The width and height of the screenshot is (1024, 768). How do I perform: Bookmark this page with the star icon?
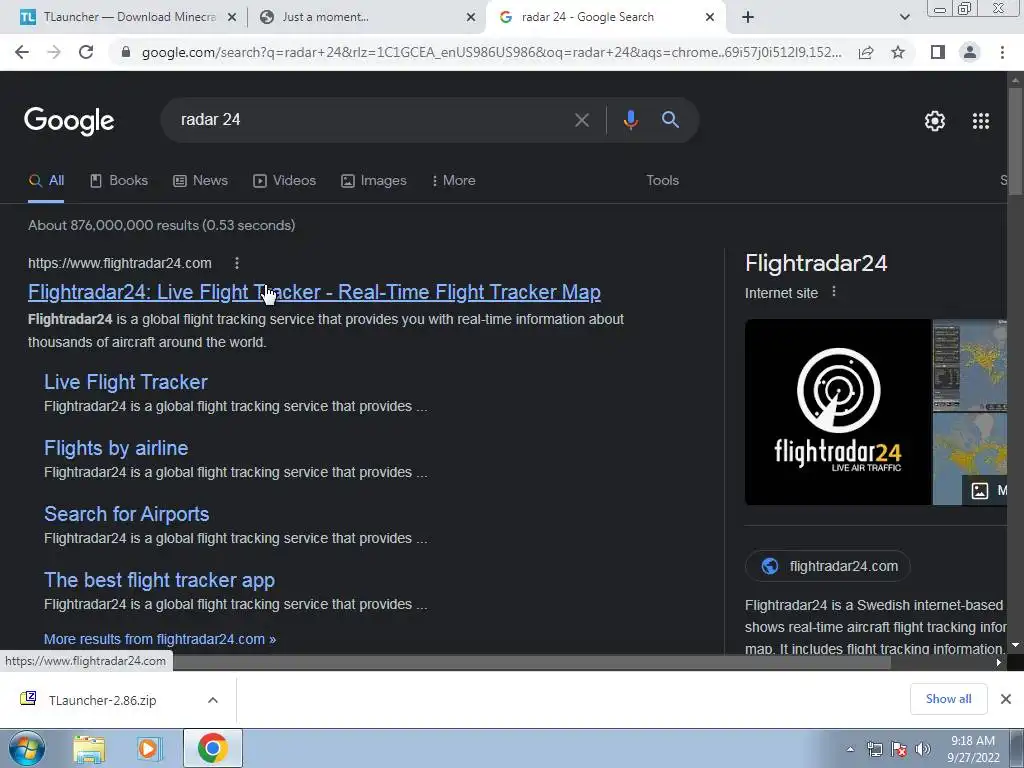(x=898, y=52)
